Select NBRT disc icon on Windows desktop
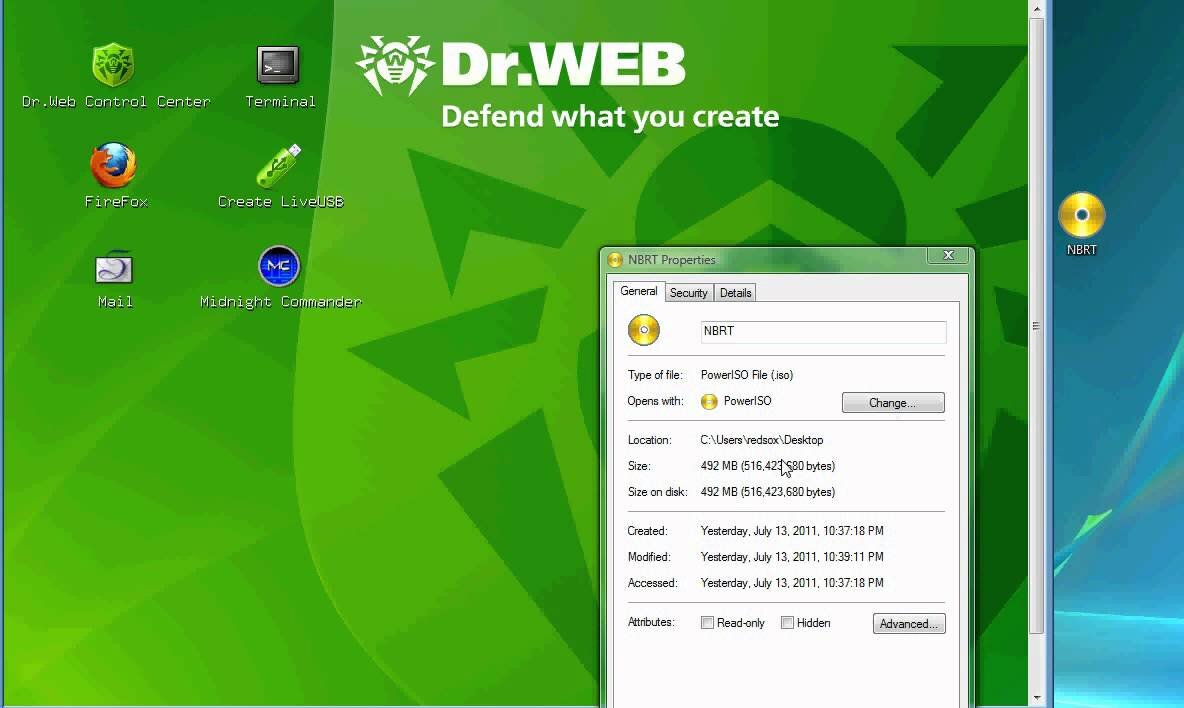This screenshot has width=1184, height=708. pos(1081,215)
